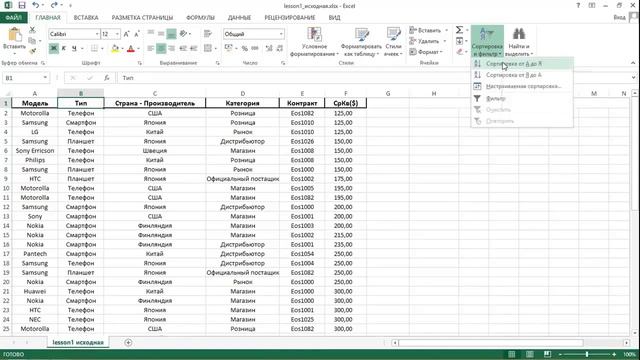Screen dimensions: 640x360
Task: Click the Format Painter brush icon
Action: tap(32, 51)
